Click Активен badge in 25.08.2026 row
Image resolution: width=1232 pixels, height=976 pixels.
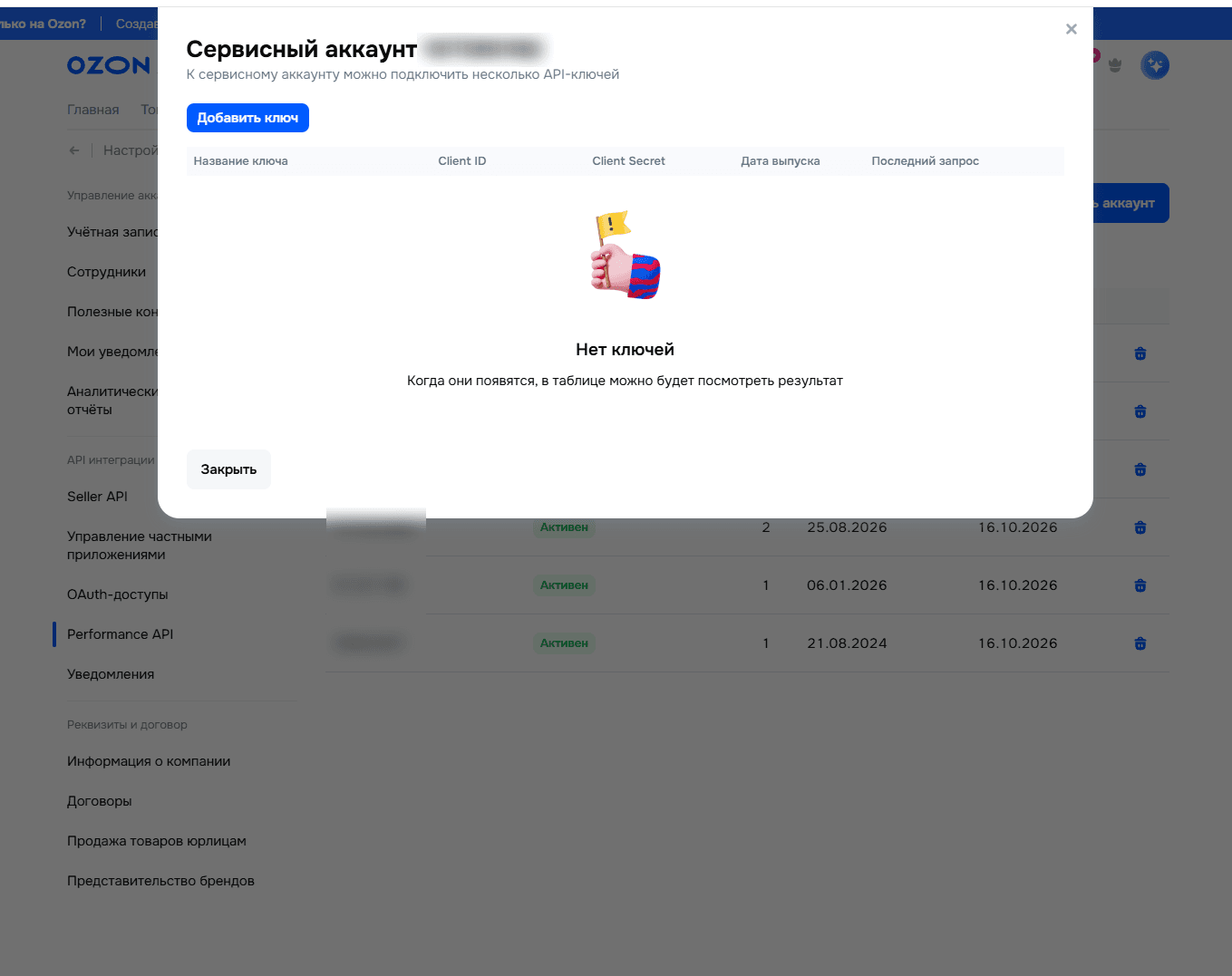click(x=564, y=527)
